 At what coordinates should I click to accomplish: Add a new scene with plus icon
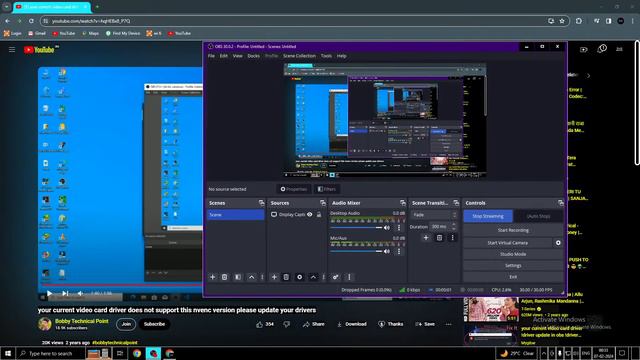click(x=212, y=277)
